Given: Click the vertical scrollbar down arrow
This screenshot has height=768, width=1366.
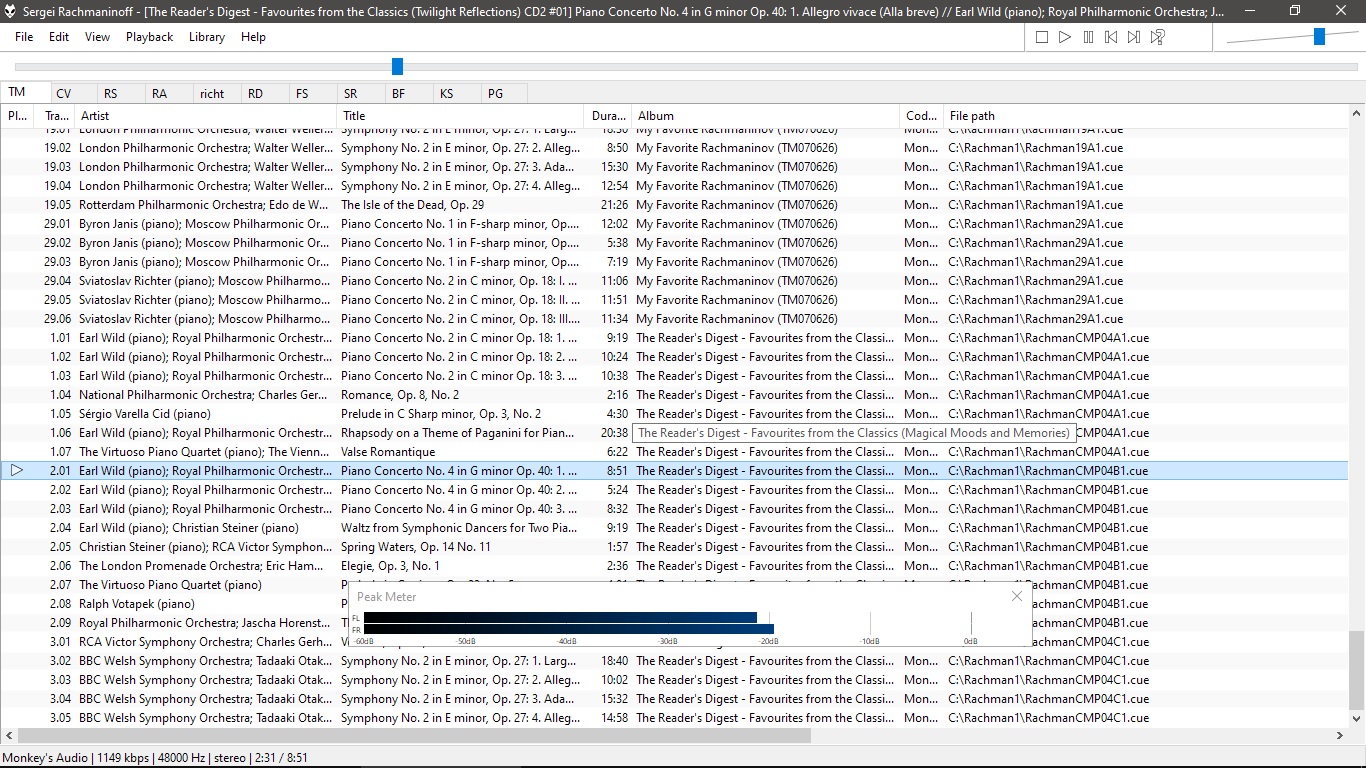Looking at the screenshot, I should pyautogui.click(x=1357, y=718).
